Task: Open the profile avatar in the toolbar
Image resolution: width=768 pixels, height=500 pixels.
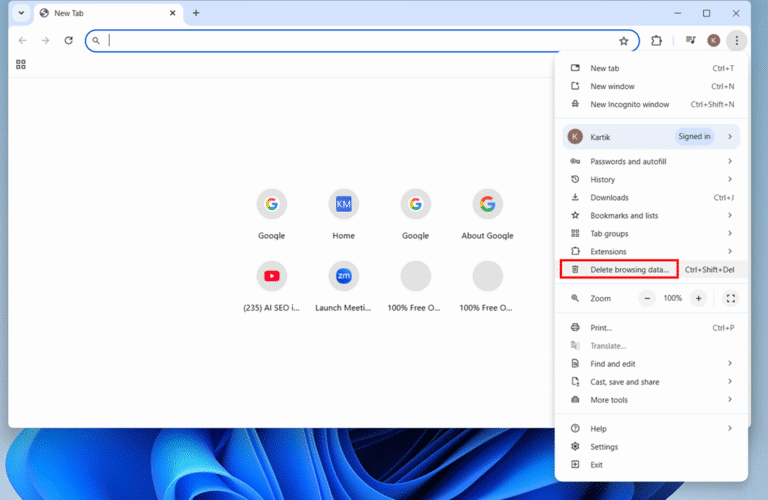Action: [714, 41]
